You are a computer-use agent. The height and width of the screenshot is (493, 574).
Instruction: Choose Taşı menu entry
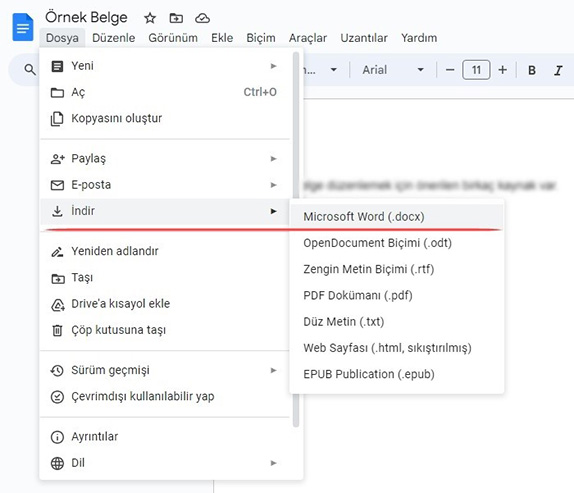tap(165, 278)
